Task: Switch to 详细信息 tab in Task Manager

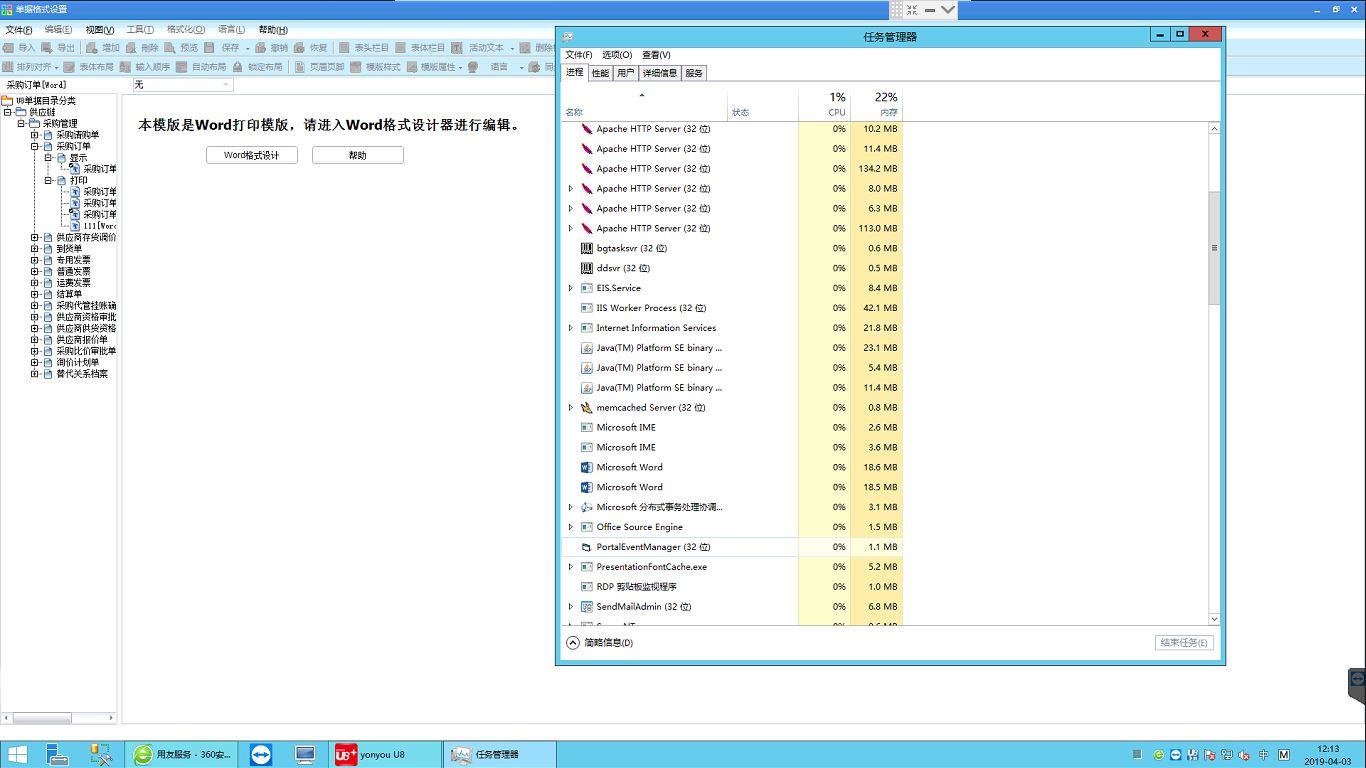Action: (660, 73)
